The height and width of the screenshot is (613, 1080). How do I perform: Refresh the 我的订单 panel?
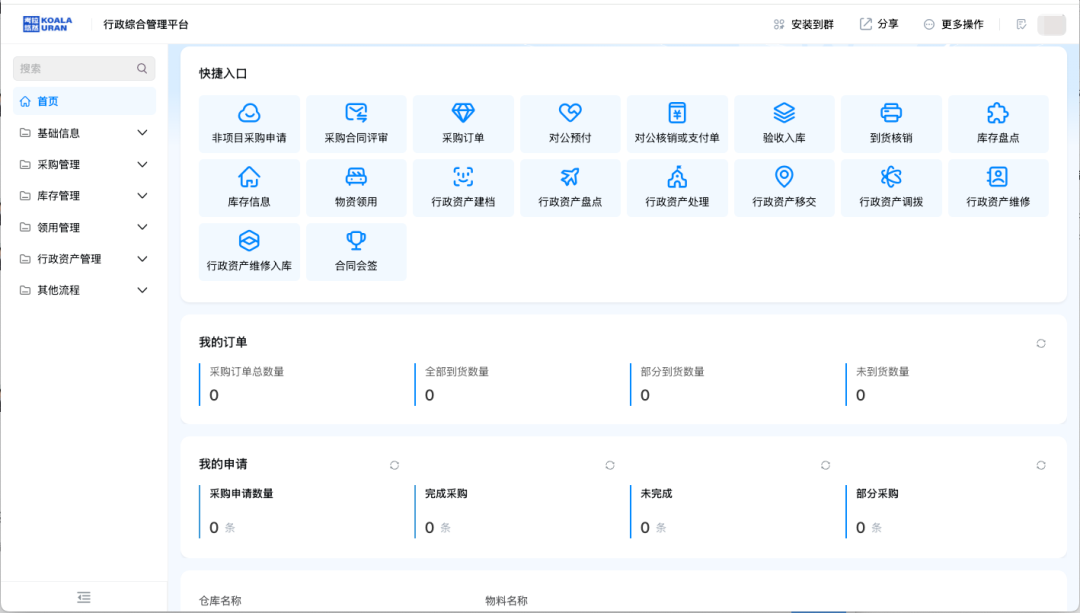point(1040,343)
